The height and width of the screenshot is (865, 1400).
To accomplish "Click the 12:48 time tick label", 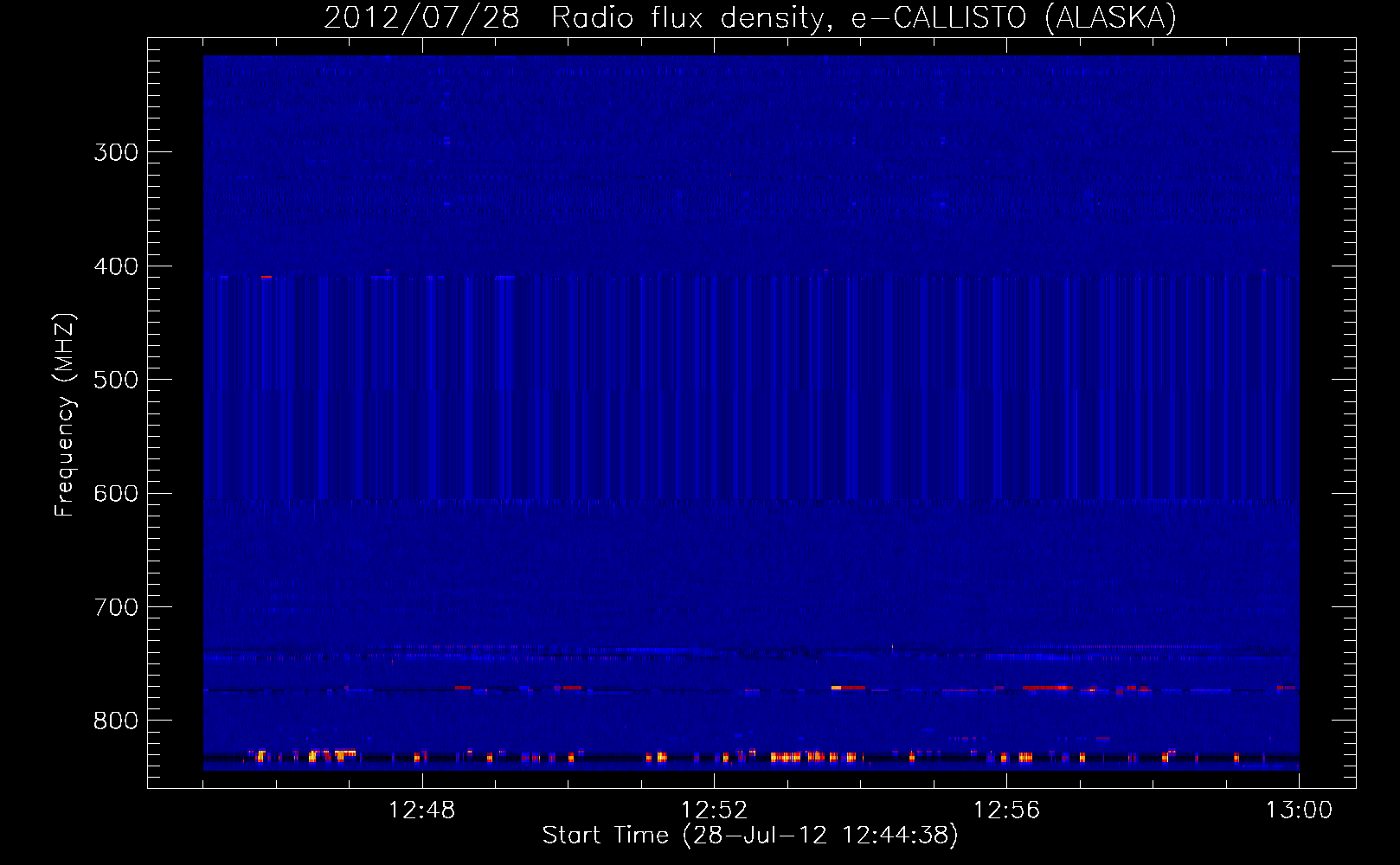I will pos(422,811).
